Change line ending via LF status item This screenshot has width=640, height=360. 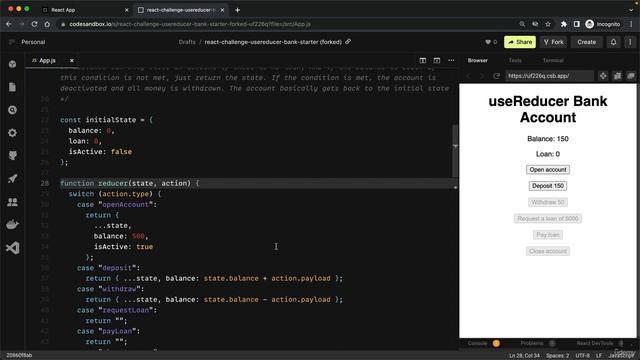click(599, 356)
